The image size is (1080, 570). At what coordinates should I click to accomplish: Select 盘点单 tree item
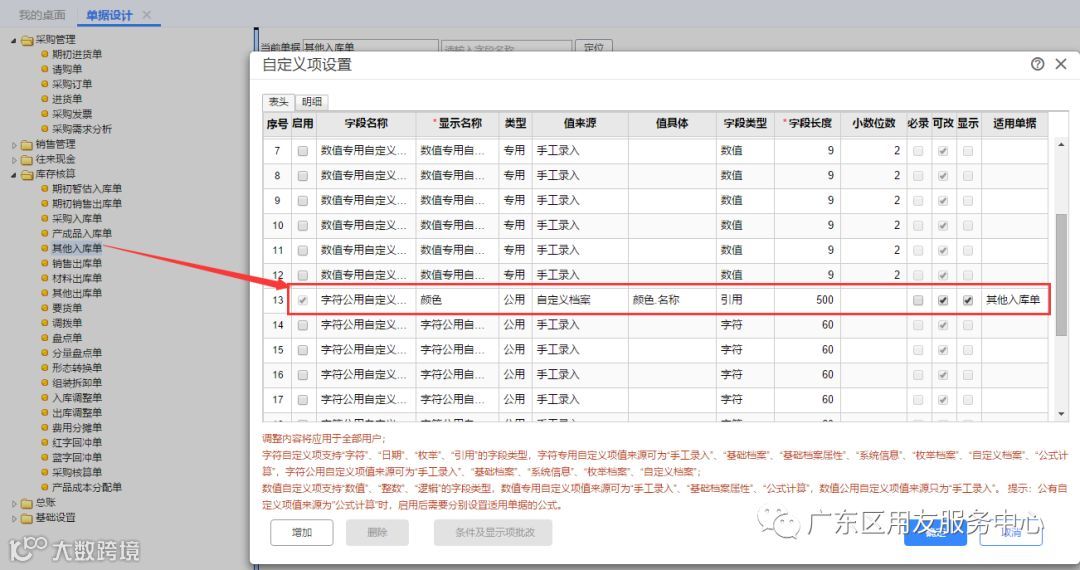click(x=67, y=338)
